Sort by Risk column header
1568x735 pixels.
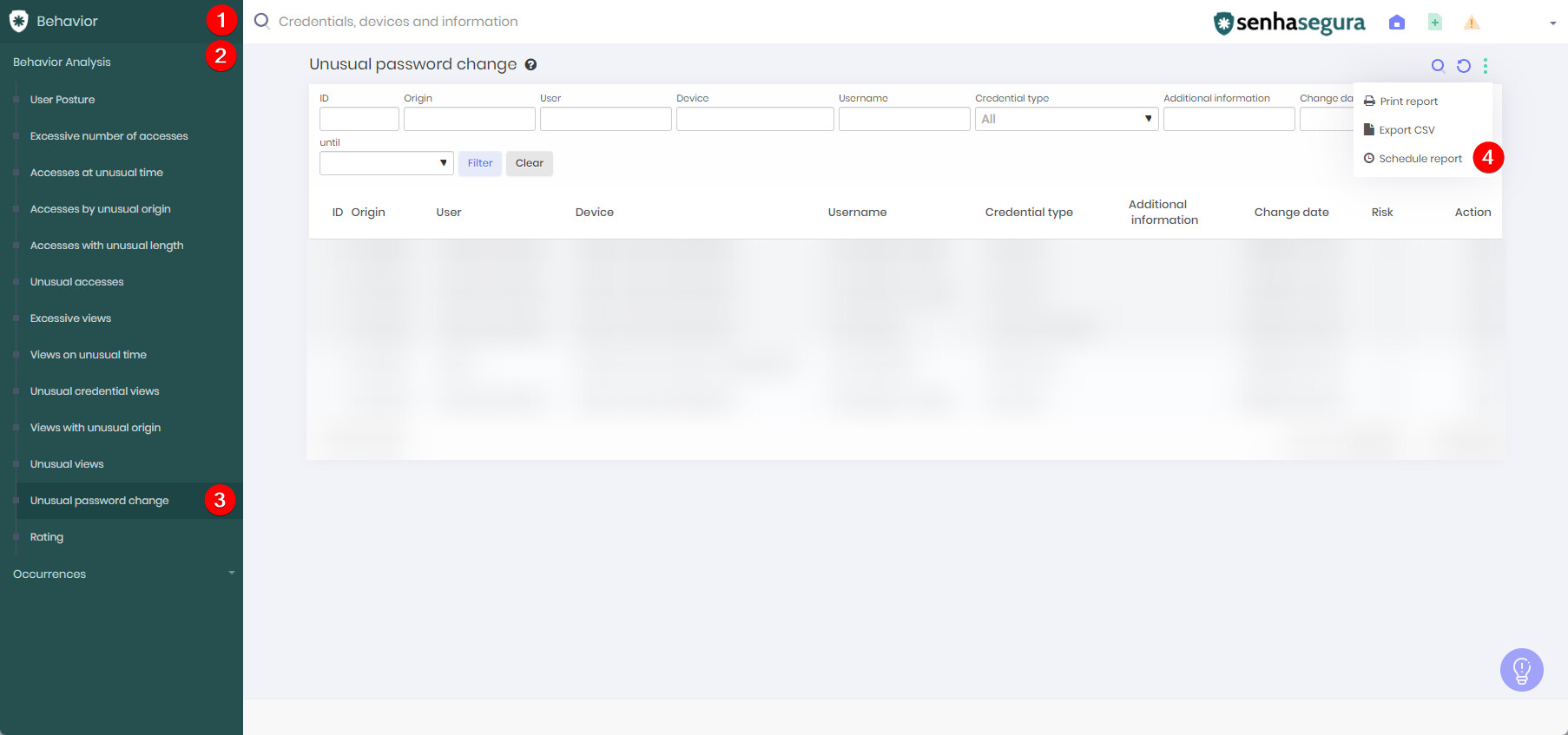coord(1382,212)
